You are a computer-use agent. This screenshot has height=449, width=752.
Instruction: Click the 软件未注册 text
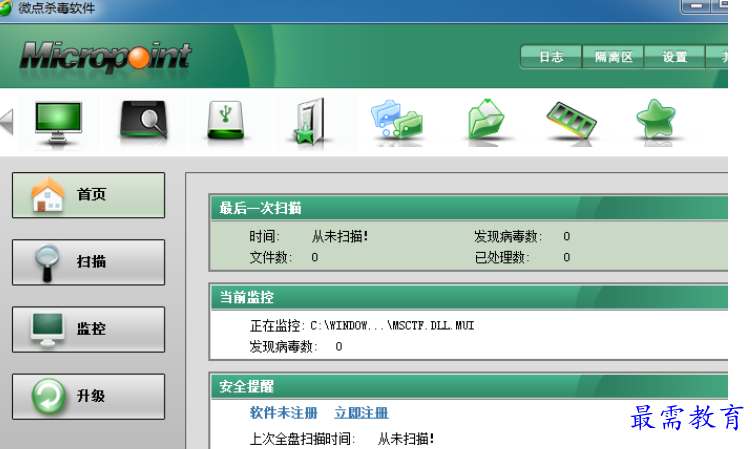point(283,413)
